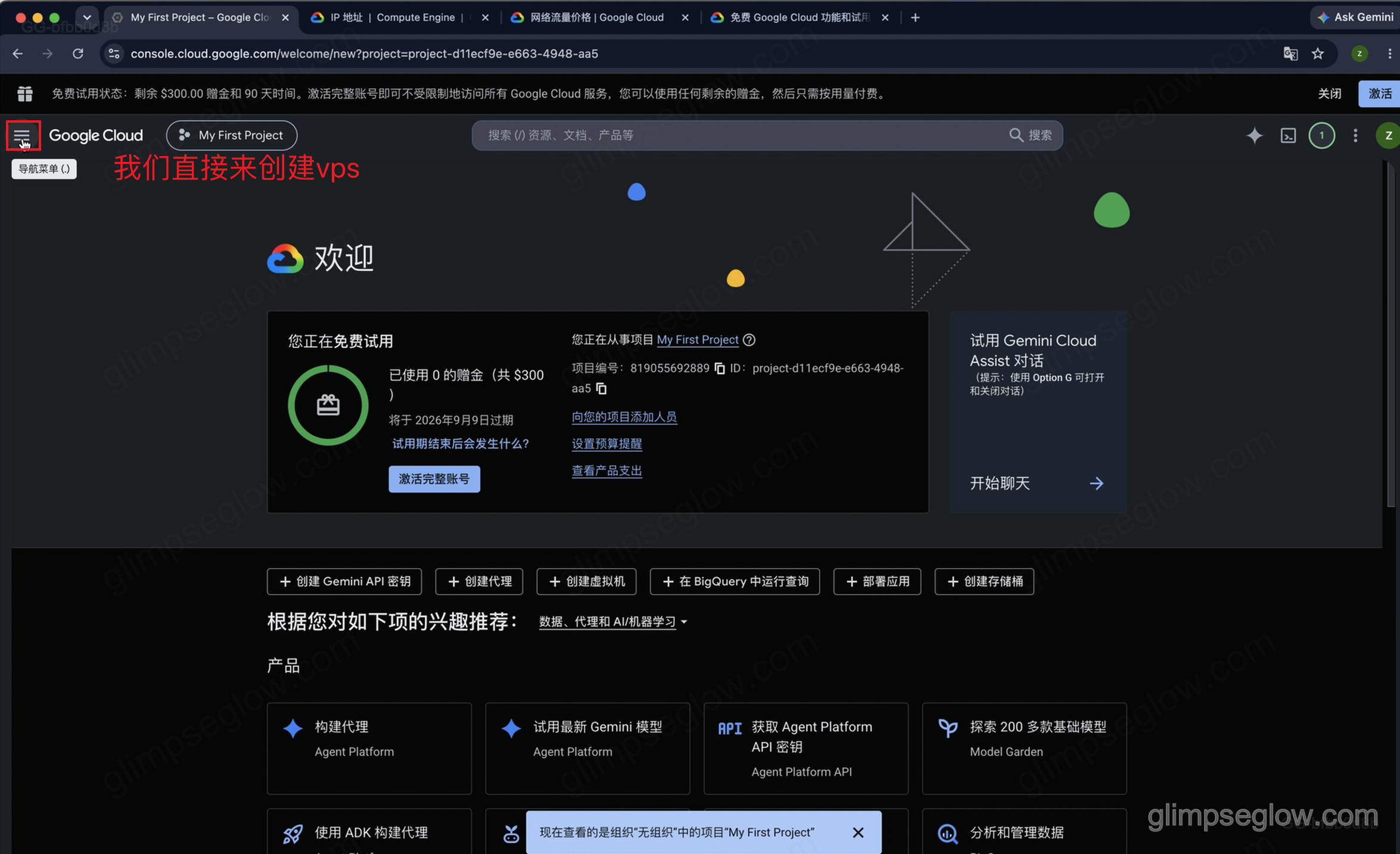The height and width of the screenshot is (854, 1400).
Task: Activate Cloud Shell terminal icon
Action: point(1288,135)
